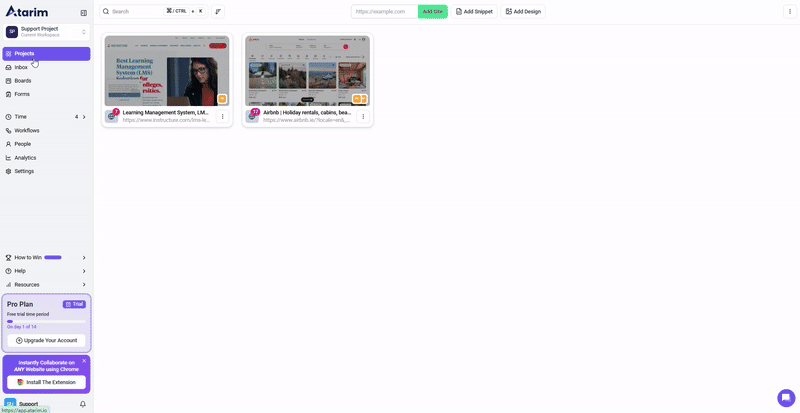The image size is (800, 413).
Task: Open Boards from the sidebar
Action: 22,81
